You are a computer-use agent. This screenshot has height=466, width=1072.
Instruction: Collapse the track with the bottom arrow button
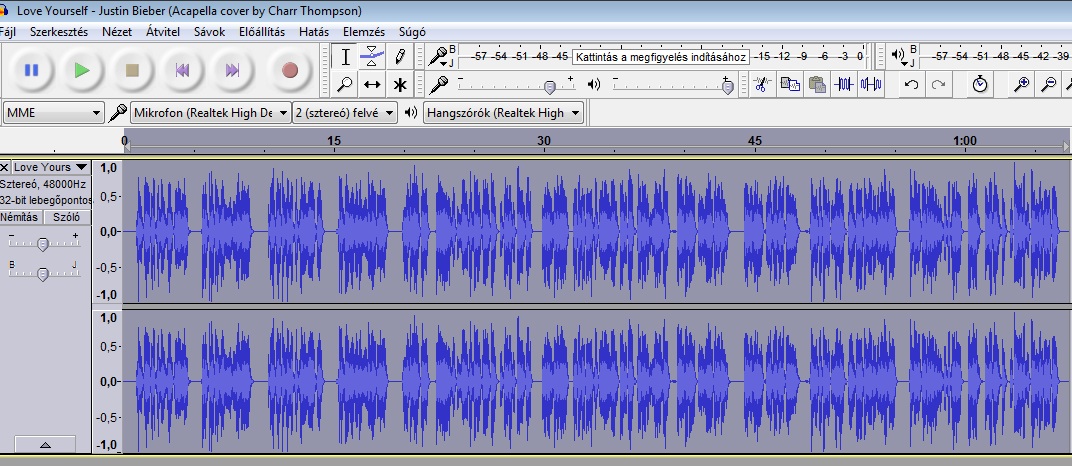click(45, 445)
